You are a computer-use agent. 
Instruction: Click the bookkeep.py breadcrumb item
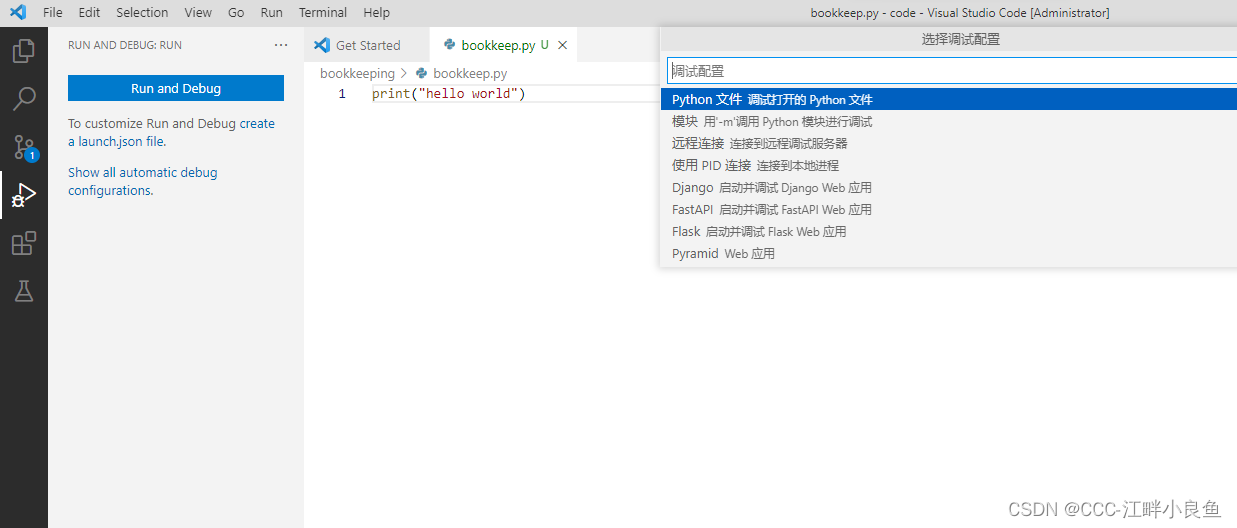coord(470,73)
